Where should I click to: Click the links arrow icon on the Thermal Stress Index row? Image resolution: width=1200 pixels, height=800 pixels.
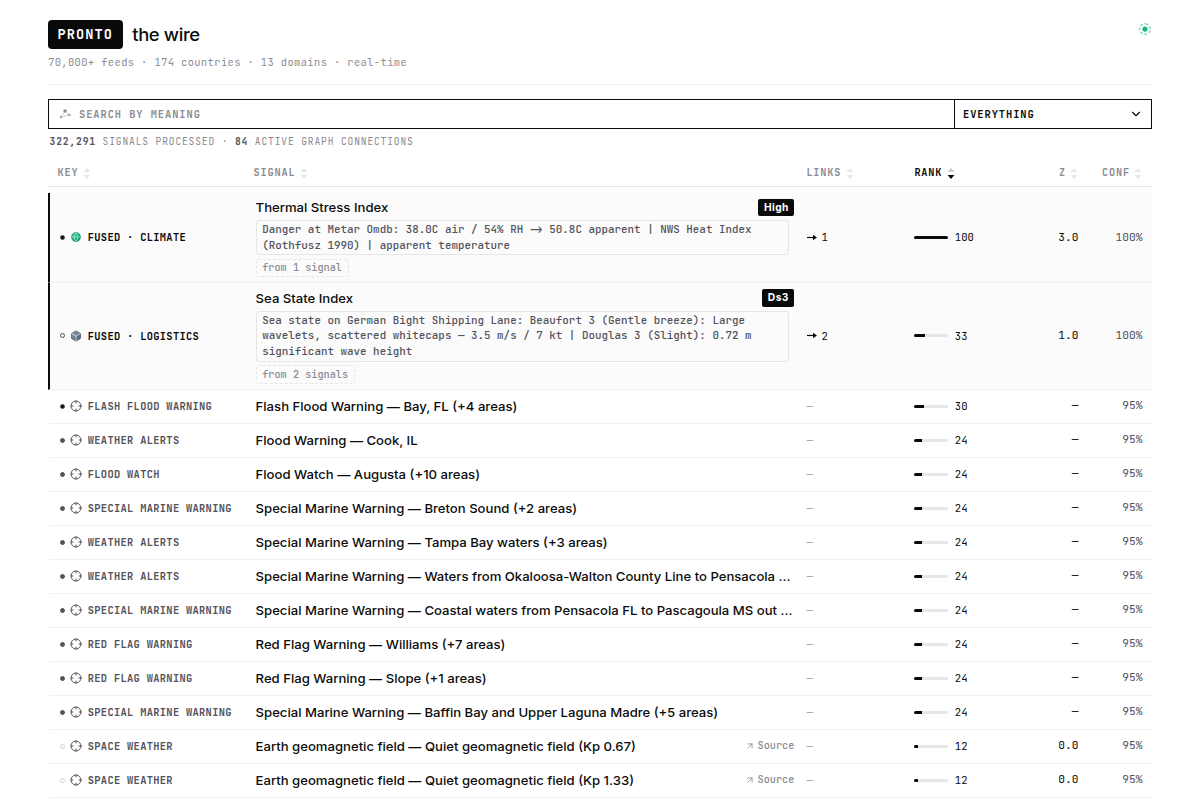813,237
